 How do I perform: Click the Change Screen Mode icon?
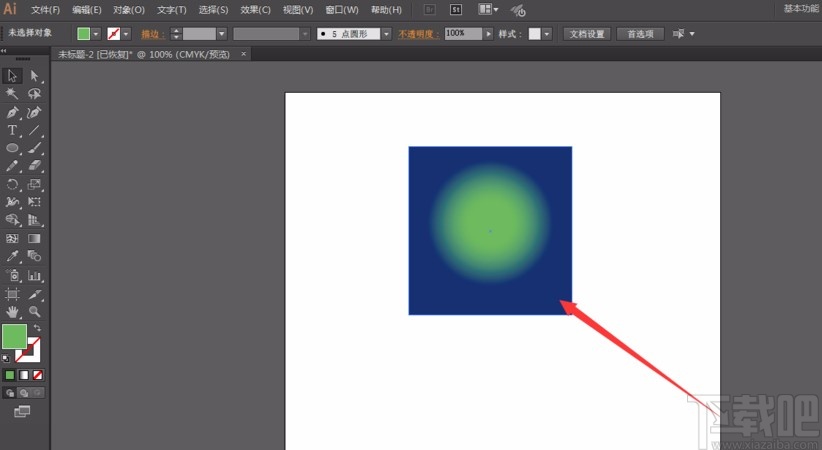pos(22,411)
